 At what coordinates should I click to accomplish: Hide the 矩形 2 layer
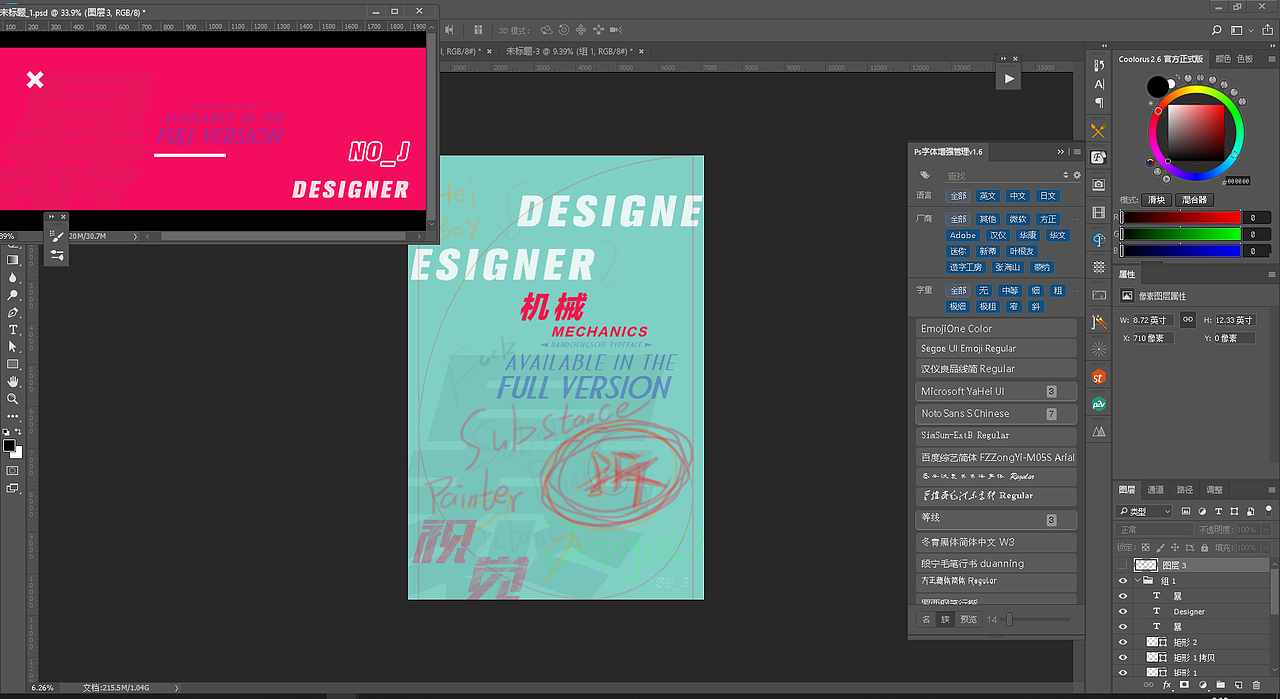pyautogui.click(x=1123, y=642)
